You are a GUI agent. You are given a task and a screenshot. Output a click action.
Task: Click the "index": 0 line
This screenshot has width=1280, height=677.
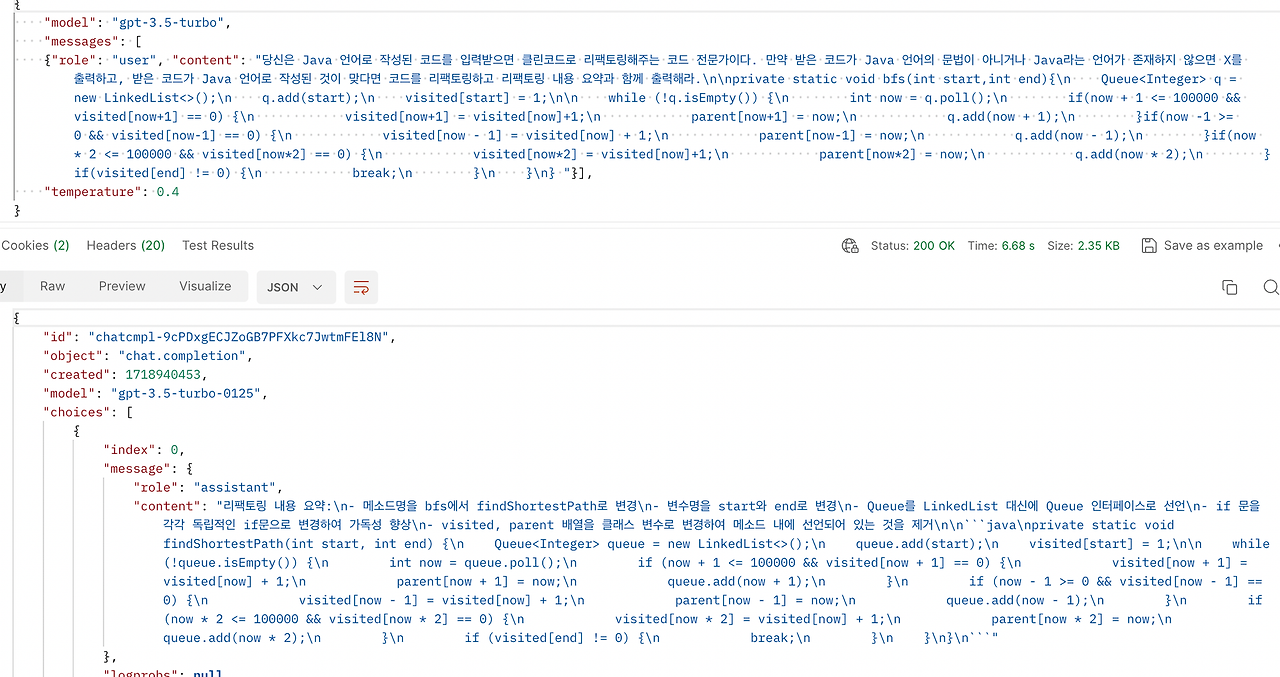144,450
